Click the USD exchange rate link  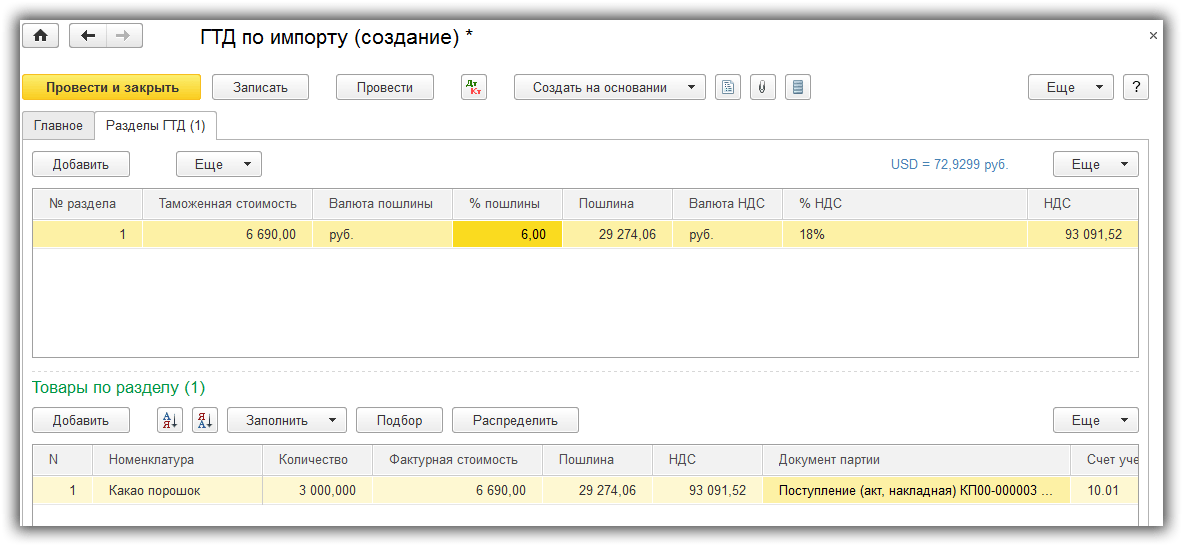click(949, 165)
